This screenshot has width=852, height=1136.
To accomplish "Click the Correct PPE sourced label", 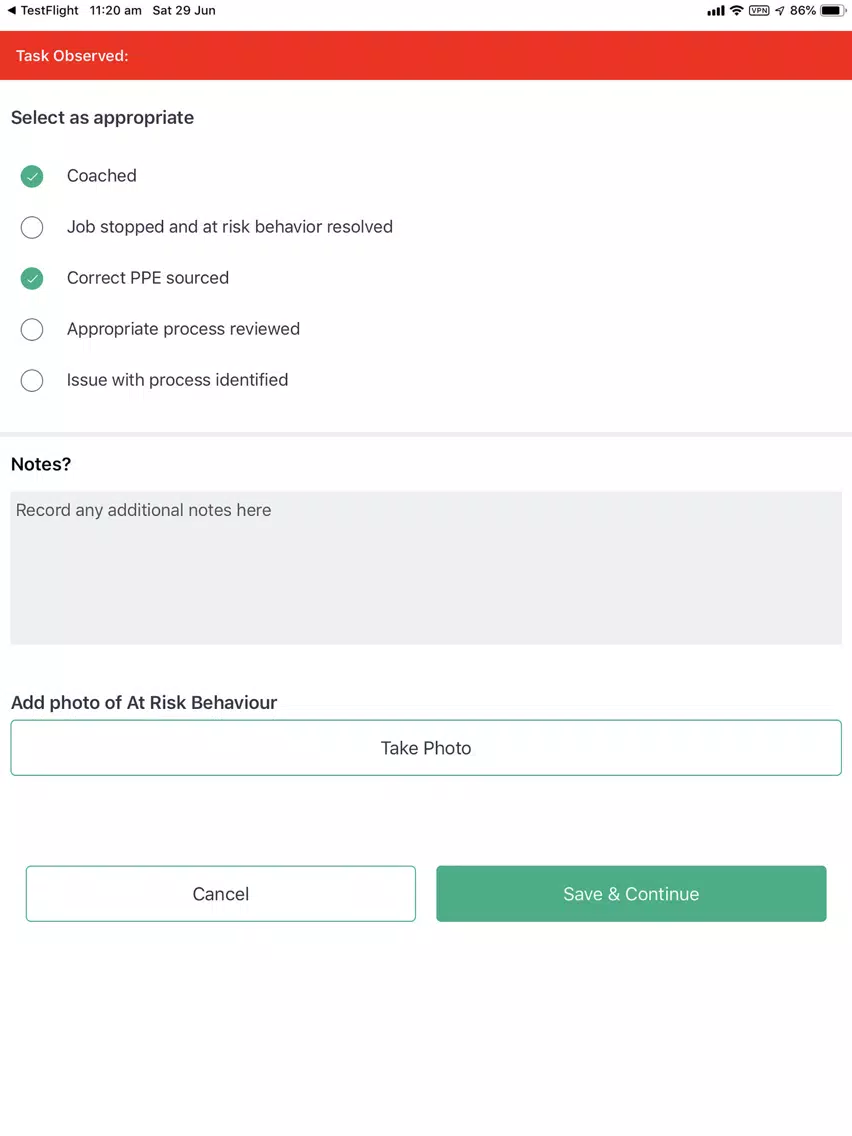I will [148, 278].
